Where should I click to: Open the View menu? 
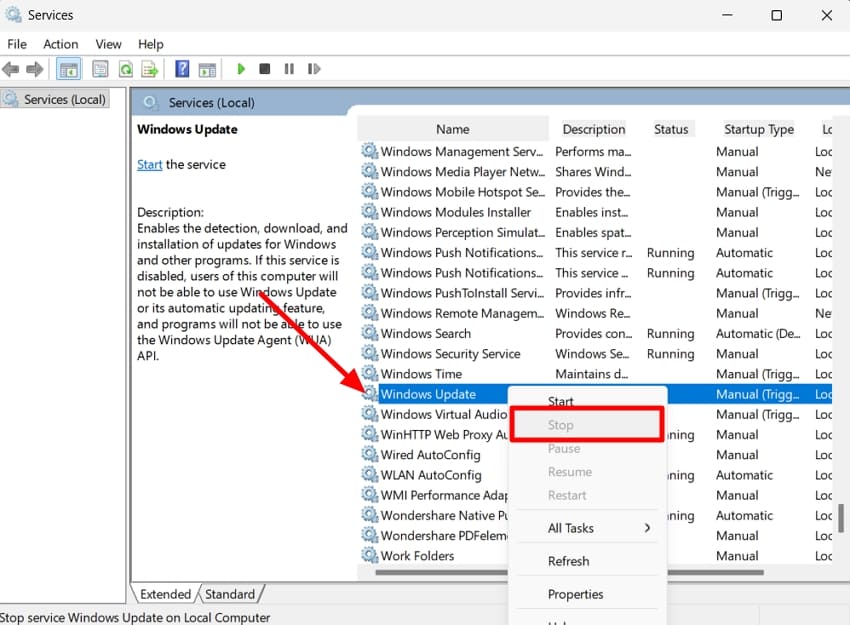tap(108, 44)
